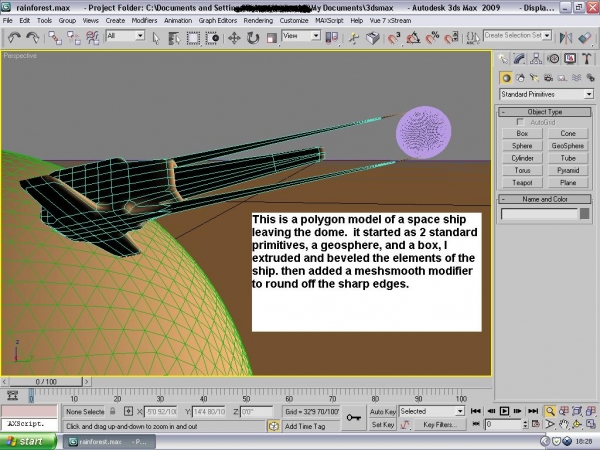Toggle Angle Snap icon
The width and height of the screenshot is (600, 450).
pyautogui.click(x=413, y=38)
